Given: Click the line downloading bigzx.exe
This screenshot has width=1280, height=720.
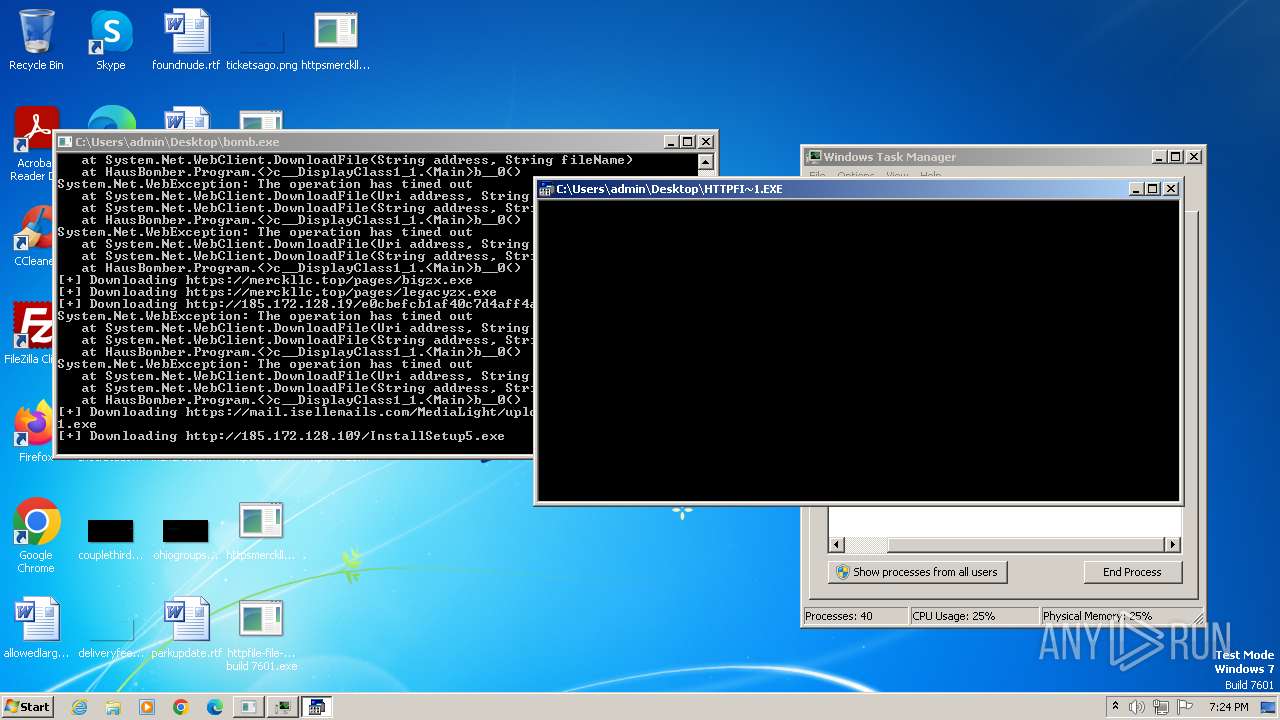Looking at the screenshot, I should coord(265,280).
